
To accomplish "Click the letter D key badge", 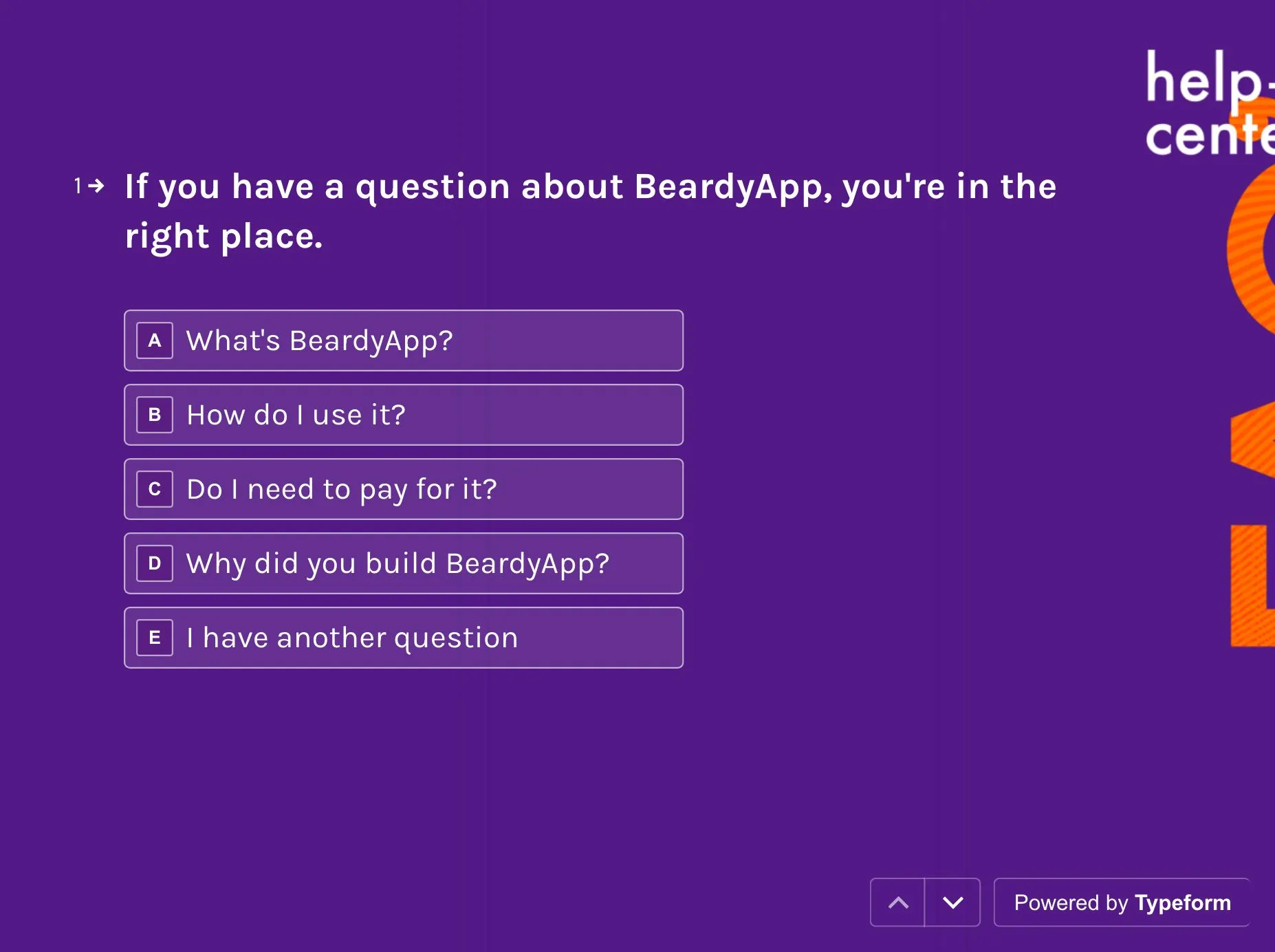I will tap(155, 563).
